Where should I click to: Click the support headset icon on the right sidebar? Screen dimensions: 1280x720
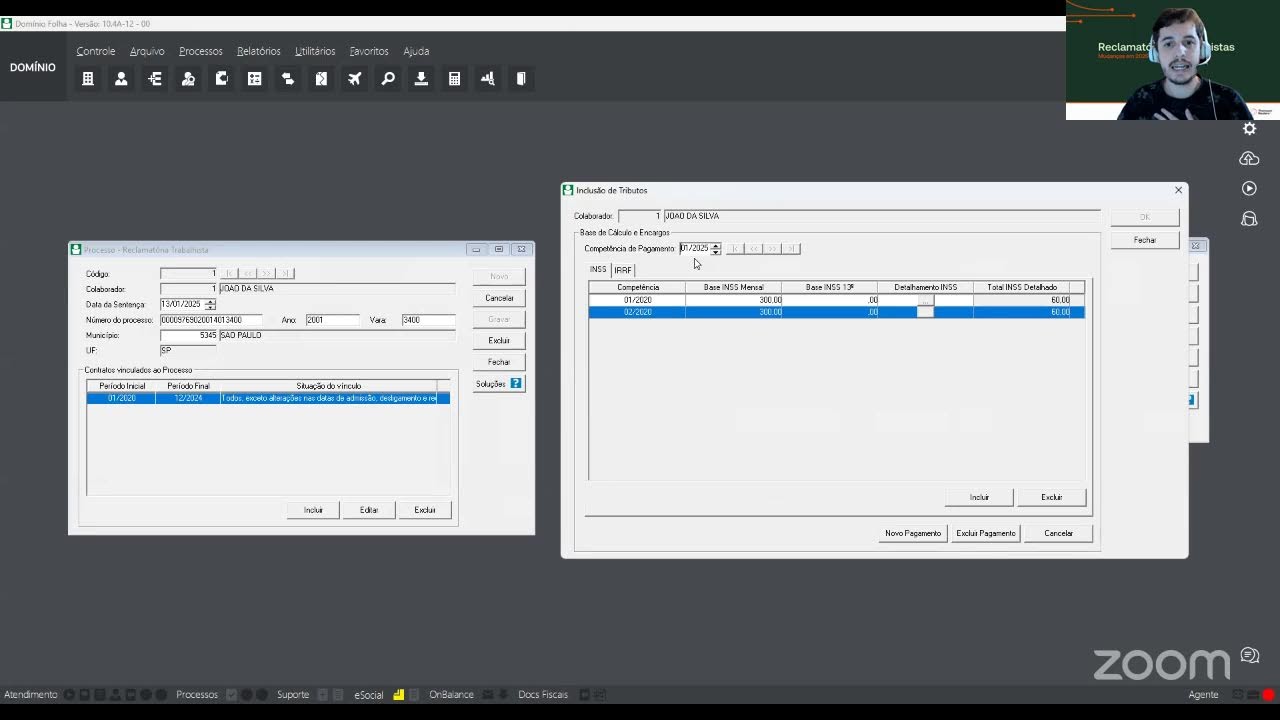(1249, 219)
